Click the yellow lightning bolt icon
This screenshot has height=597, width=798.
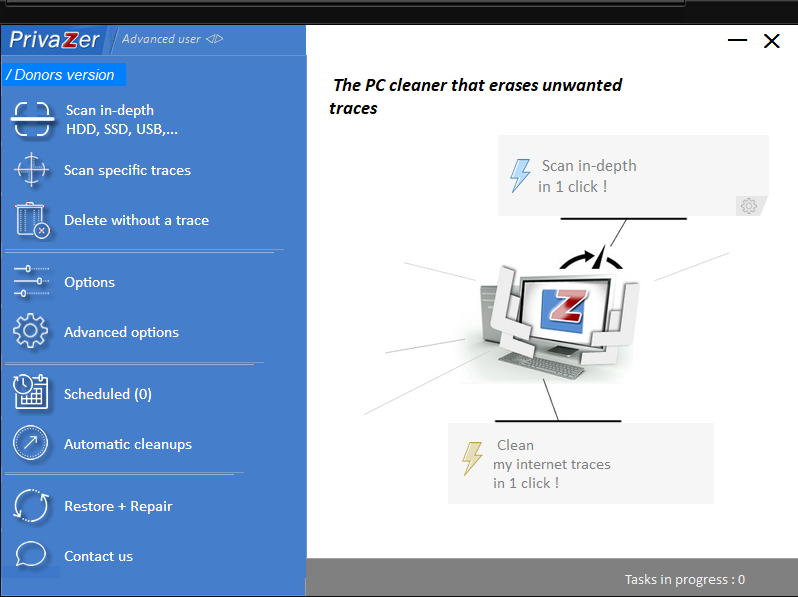(472, 458)
